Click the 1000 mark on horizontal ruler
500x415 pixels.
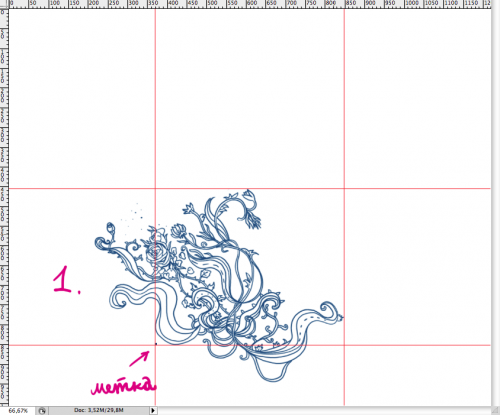412,4
